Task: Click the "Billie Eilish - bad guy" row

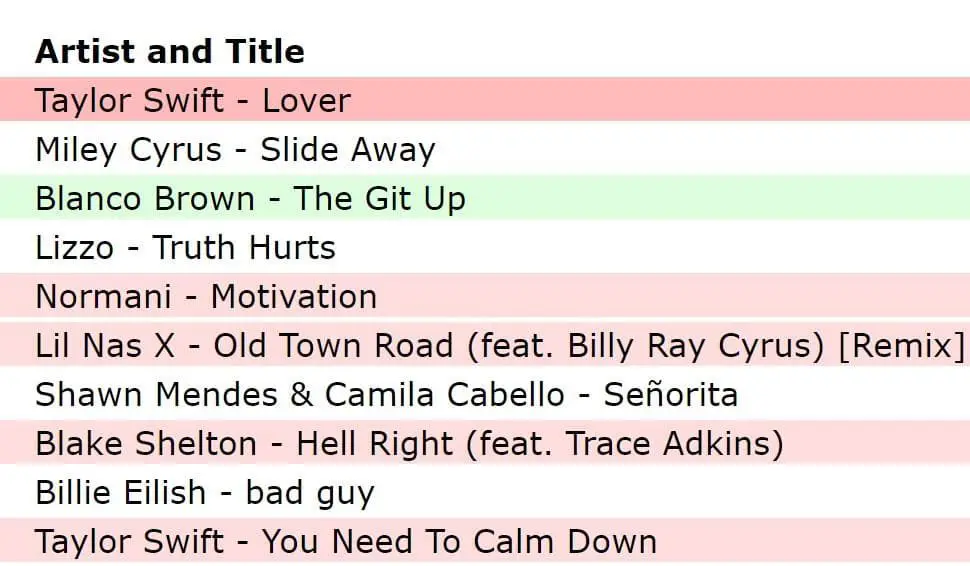Action: pos(204,492)
